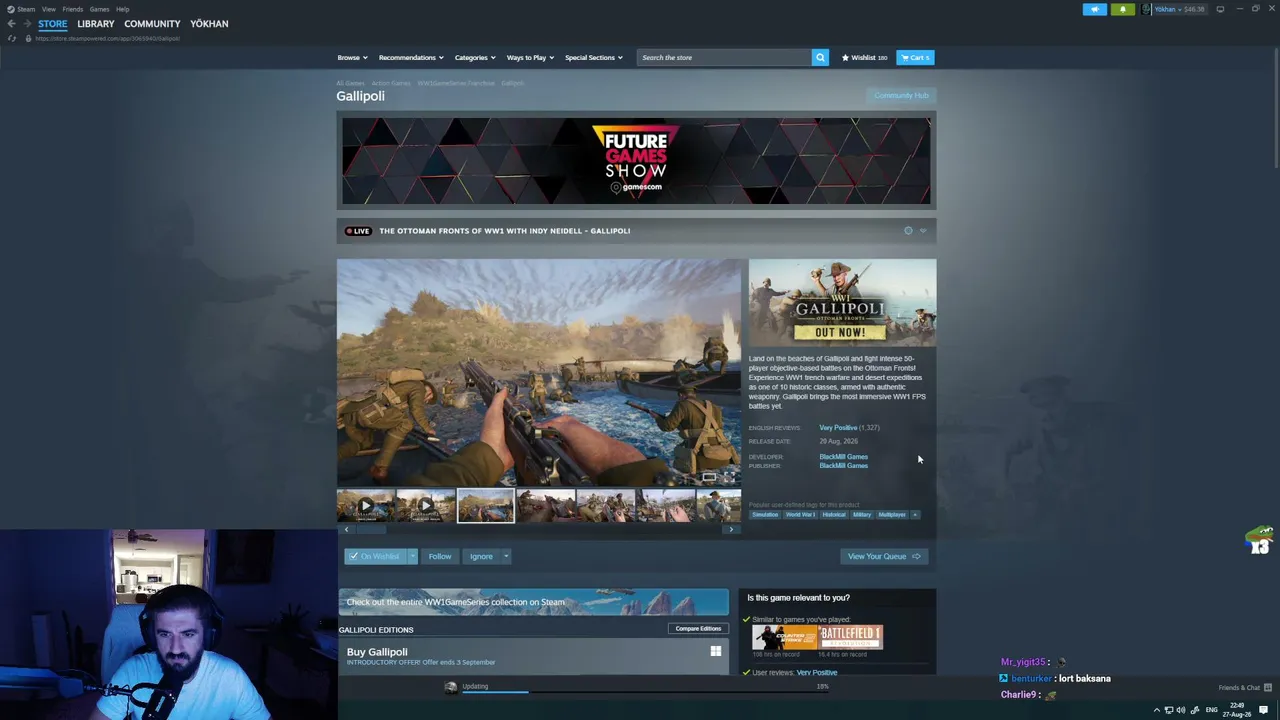Open the Wishlist
The height and width of the screenshot is (720, 1280).
coord(864,58)
